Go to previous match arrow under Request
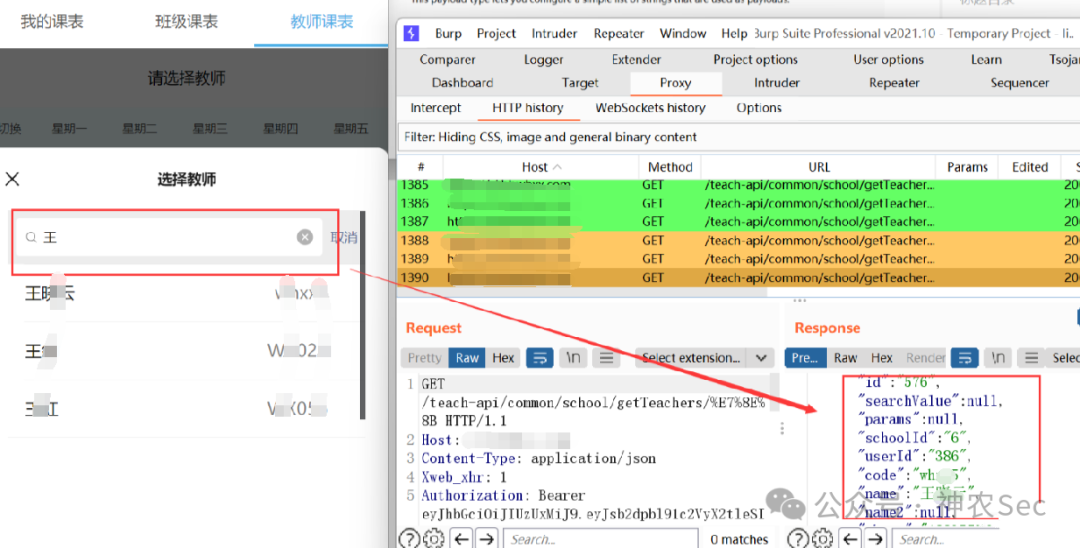 click(461, 538)
